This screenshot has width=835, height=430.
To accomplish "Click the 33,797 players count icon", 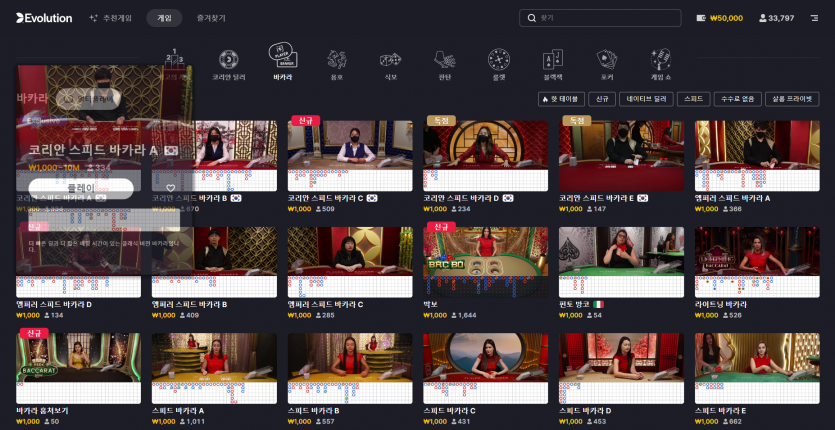I will tap(762, 18).
